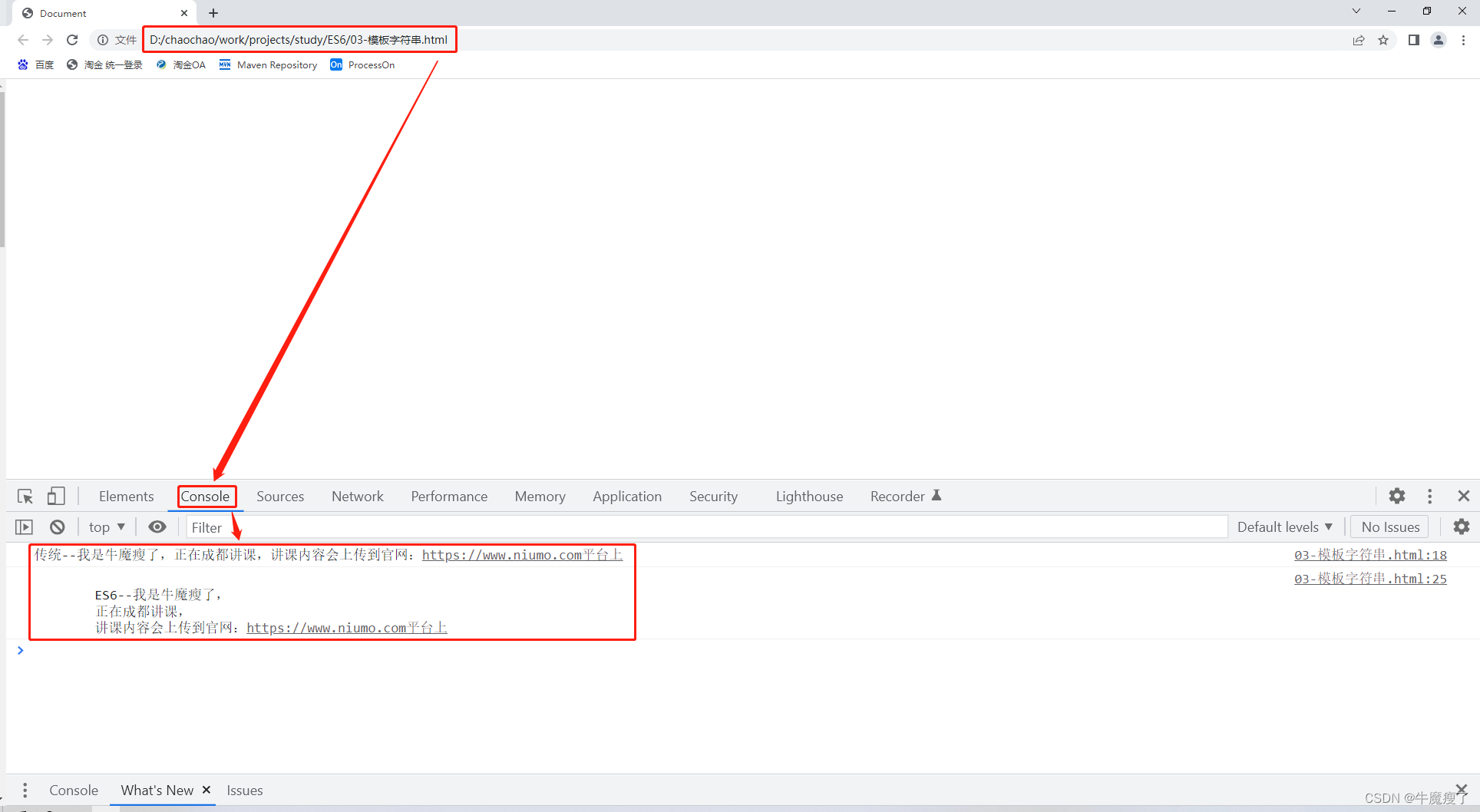
Task: Switch to the Lighthouse tab
Action: click(809, 497)
